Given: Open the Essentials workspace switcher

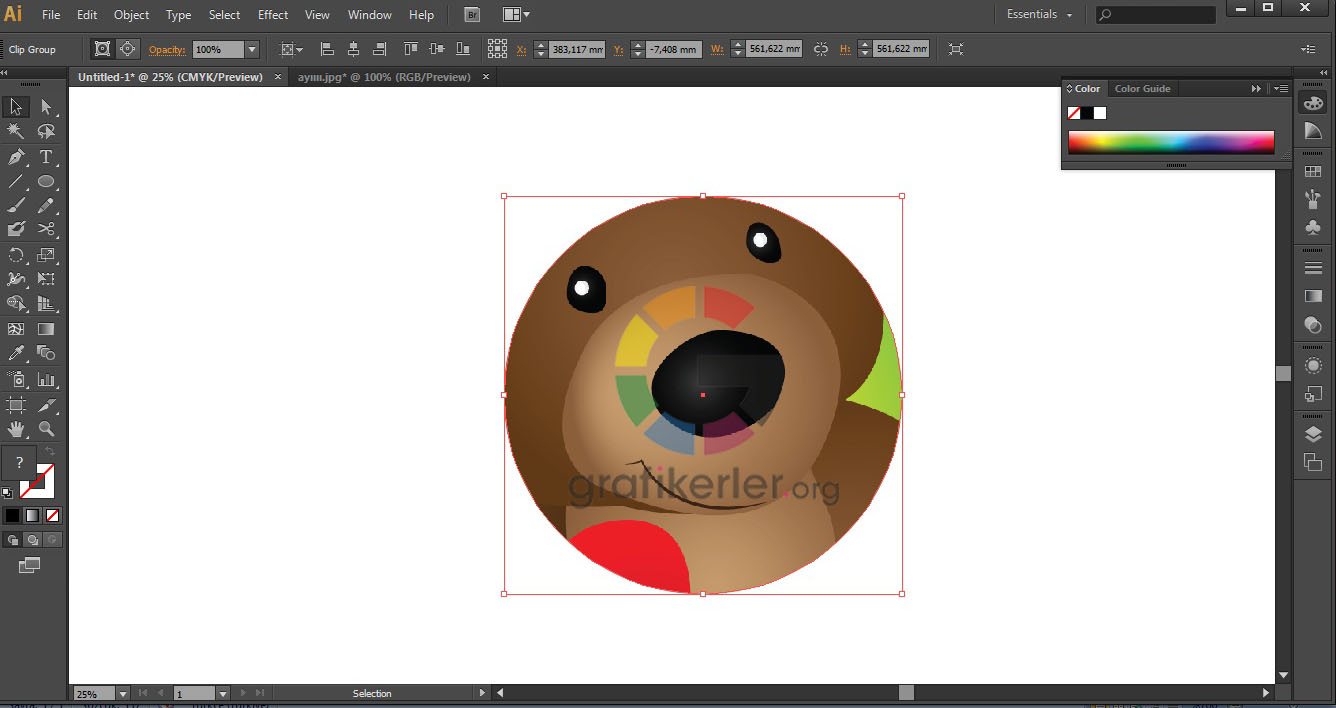Looking at the screenshot, I should pyautogui.click(x=1040, y=15).
